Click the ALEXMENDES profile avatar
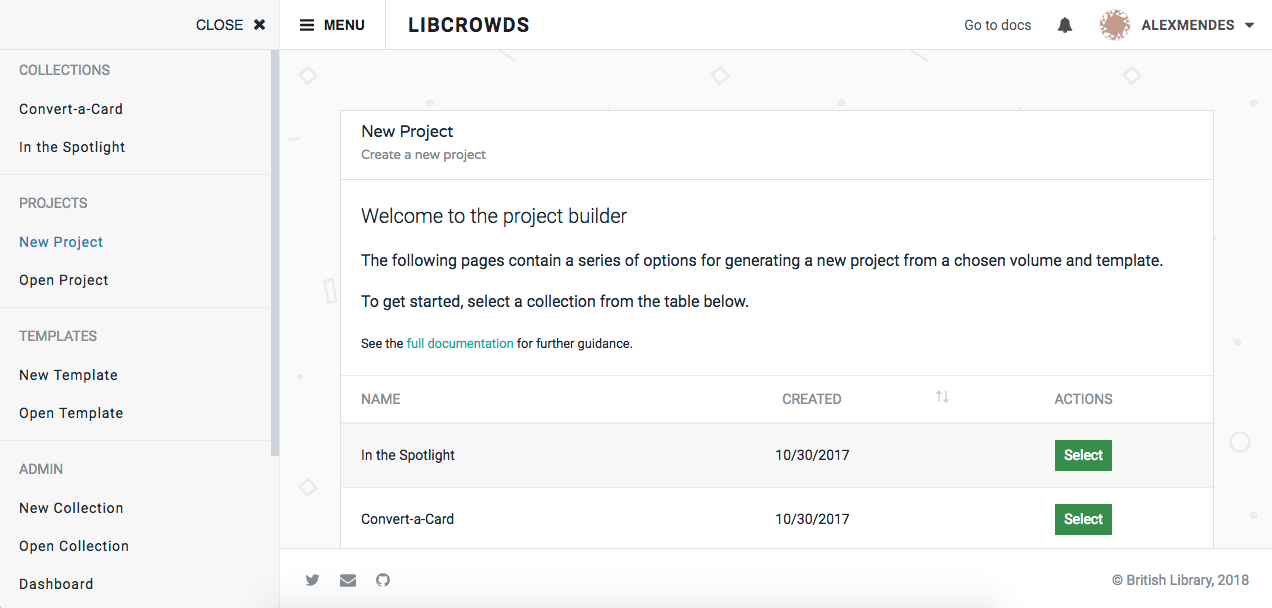1272x608 pixels. (1113, 24)
